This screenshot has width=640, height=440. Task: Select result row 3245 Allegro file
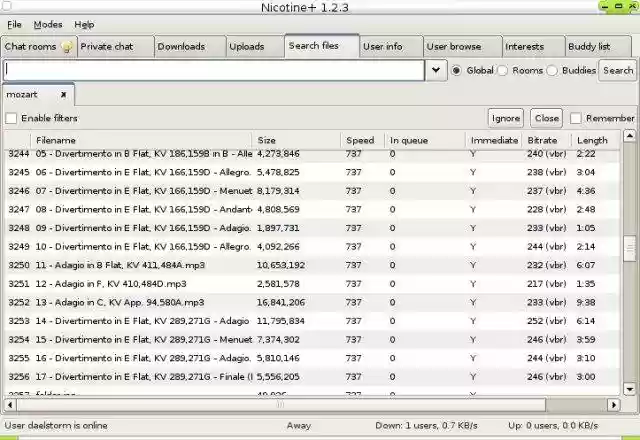(x=312, y=172)
